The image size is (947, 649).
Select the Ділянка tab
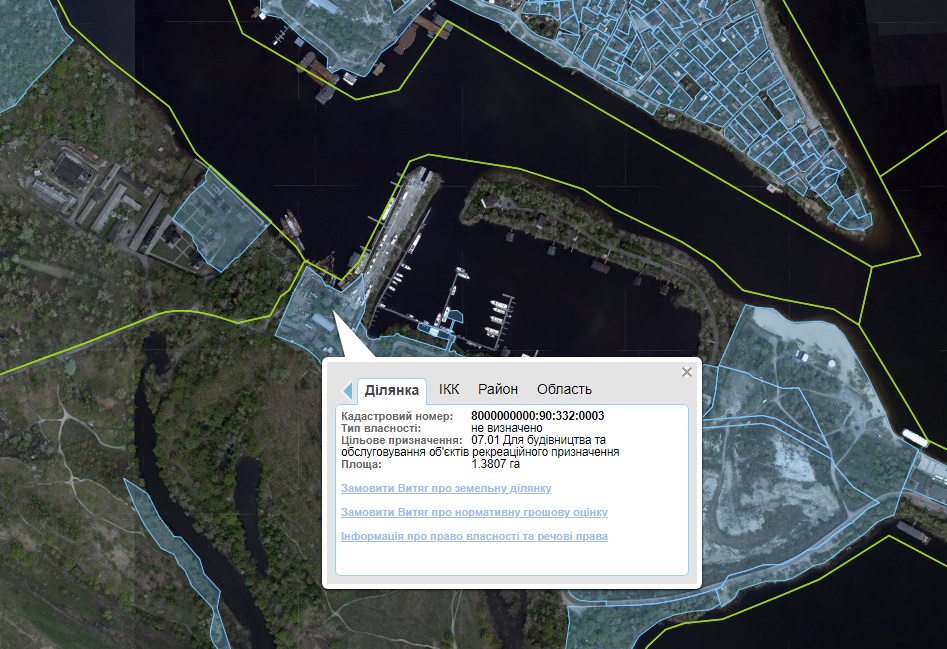point(391,390)
